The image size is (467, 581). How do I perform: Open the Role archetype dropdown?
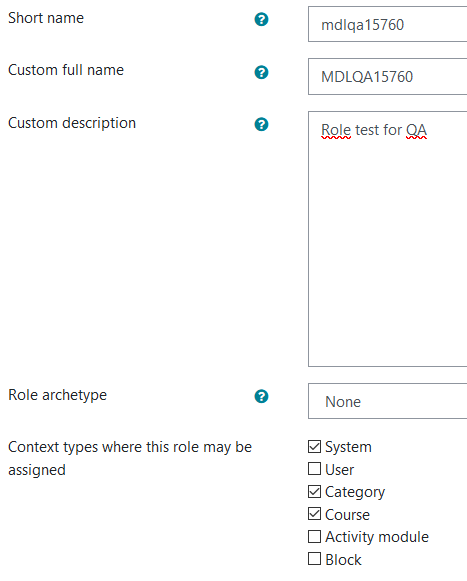coord(387,401)
